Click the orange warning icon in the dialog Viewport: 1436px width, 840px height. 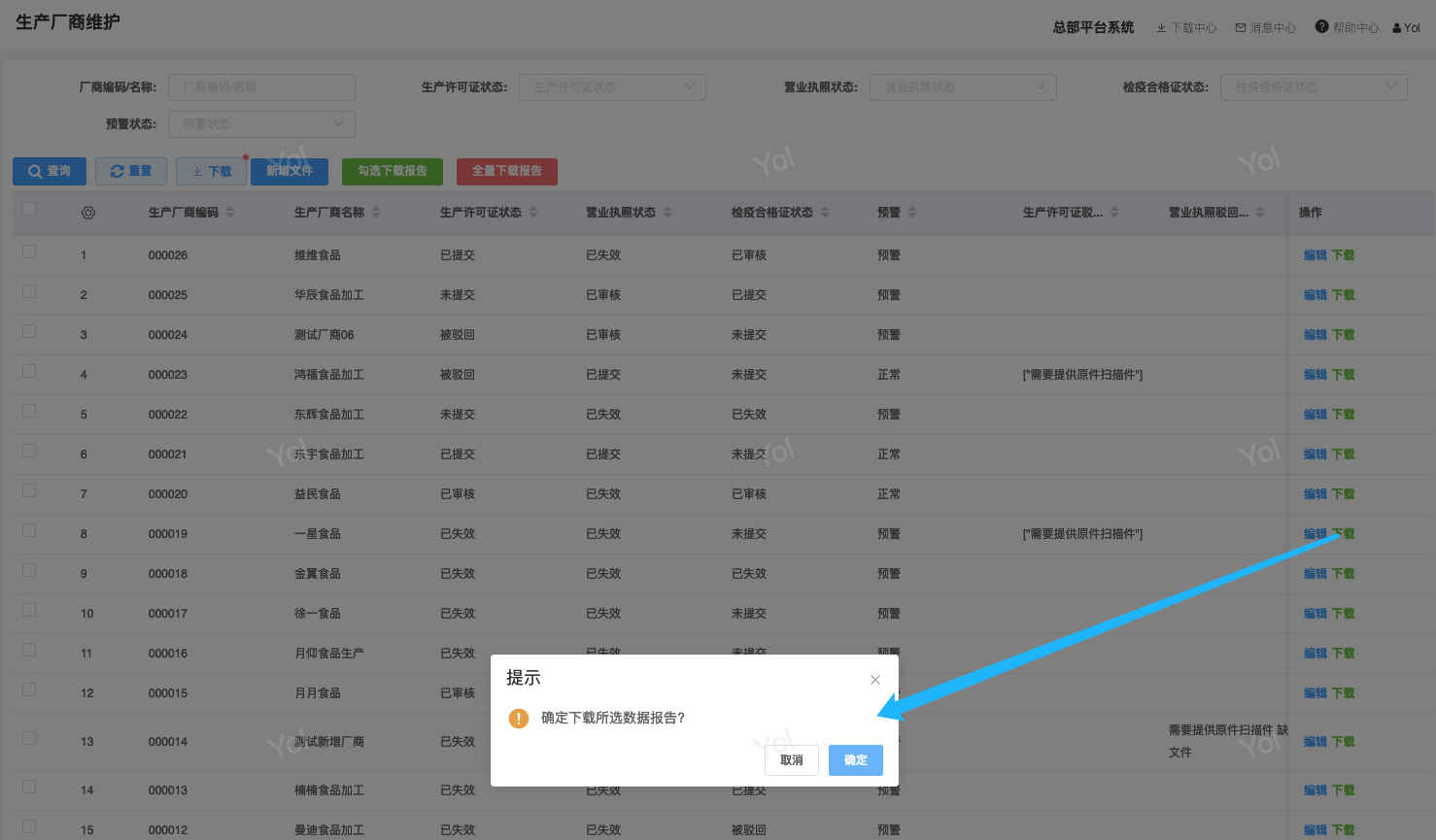coord(519,719)
